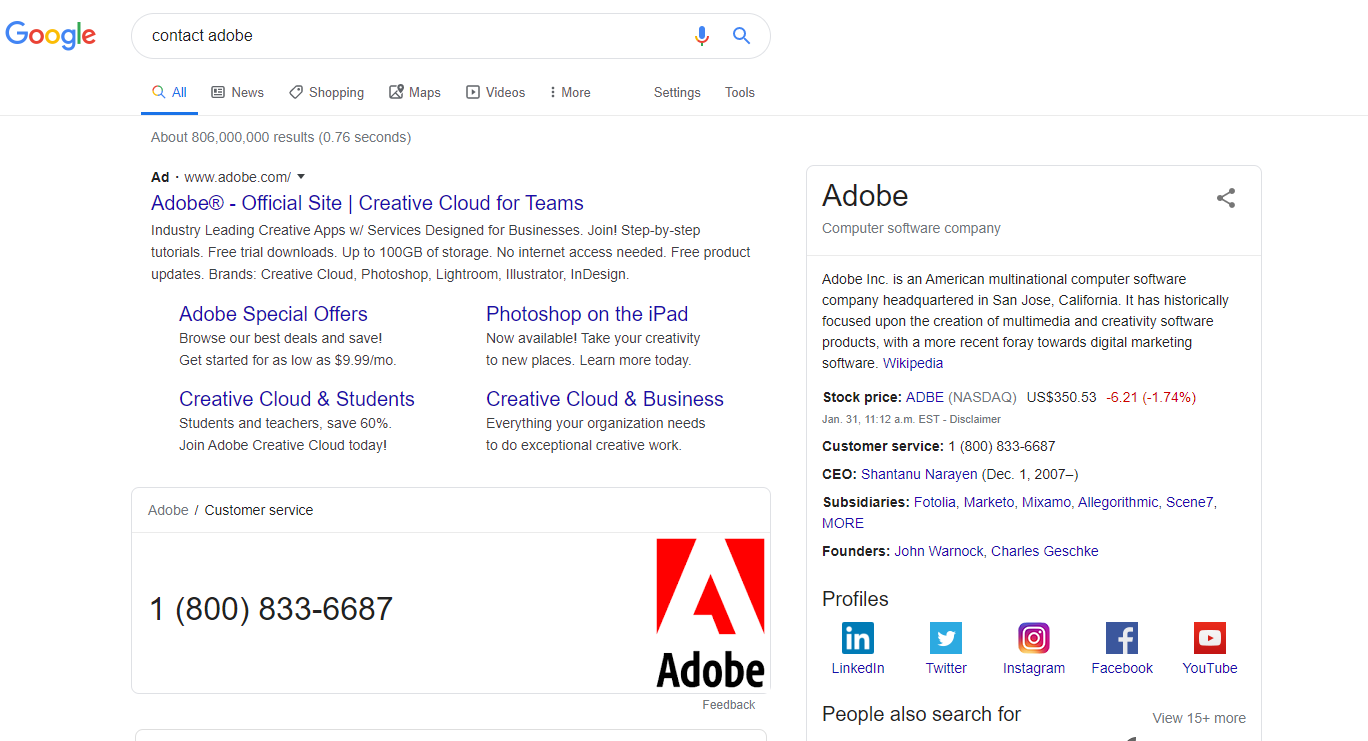The width and height of the screenshot is (1368, 741).
Task: Open the Photoshop on the iPad sitelink
Action: 587,314
